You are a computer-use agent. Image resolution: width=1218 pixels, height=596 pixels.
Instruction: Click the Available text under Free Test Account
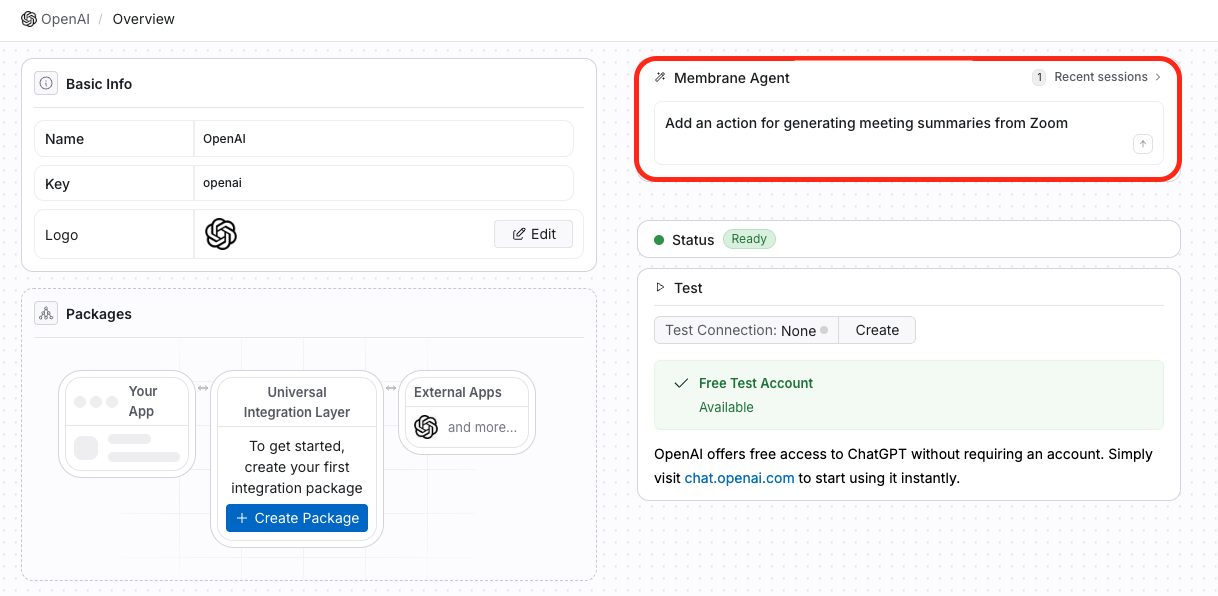click(726, 407)
